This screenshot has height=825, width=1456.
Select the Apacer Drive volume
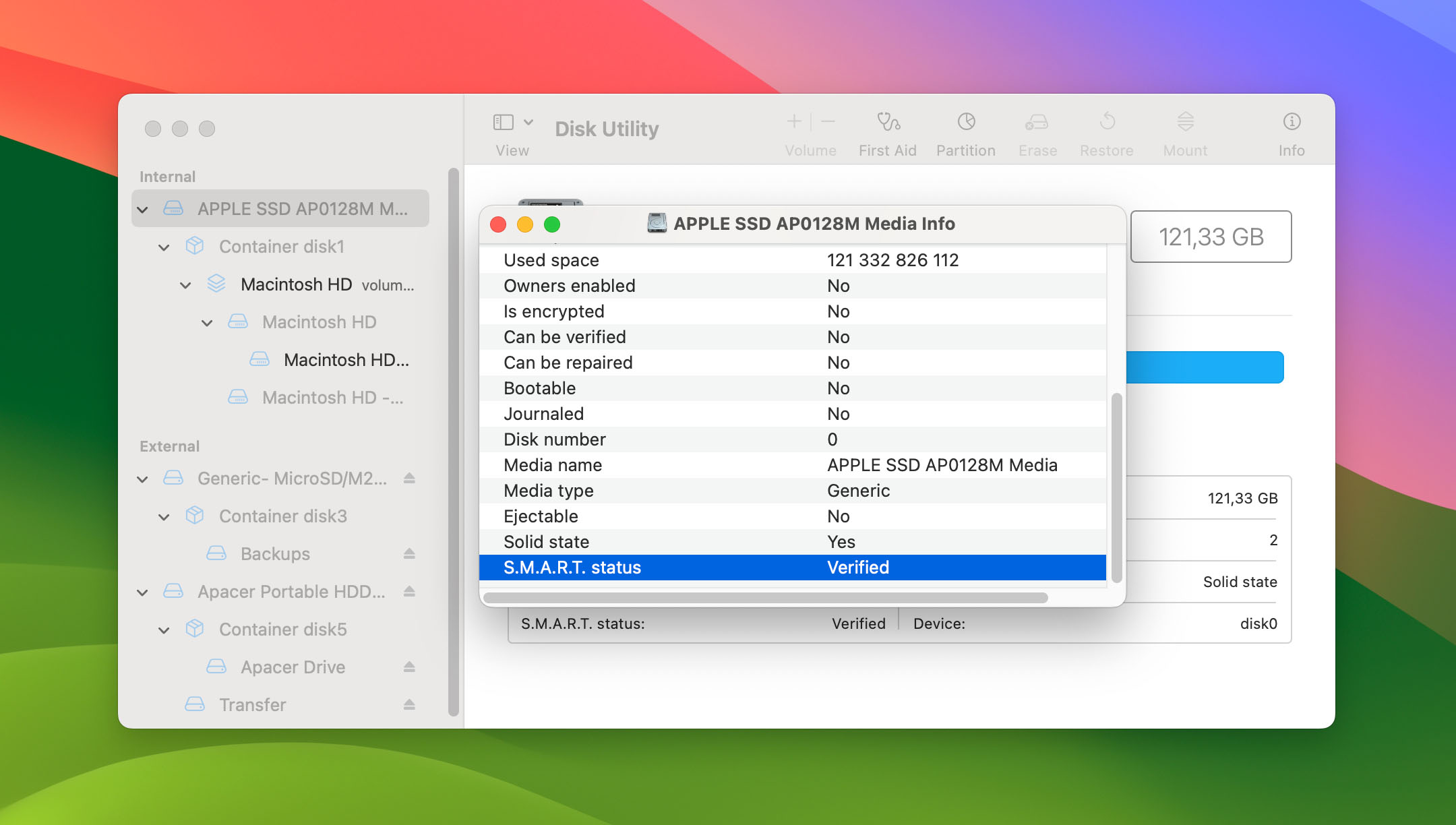[x=293, y=667]
